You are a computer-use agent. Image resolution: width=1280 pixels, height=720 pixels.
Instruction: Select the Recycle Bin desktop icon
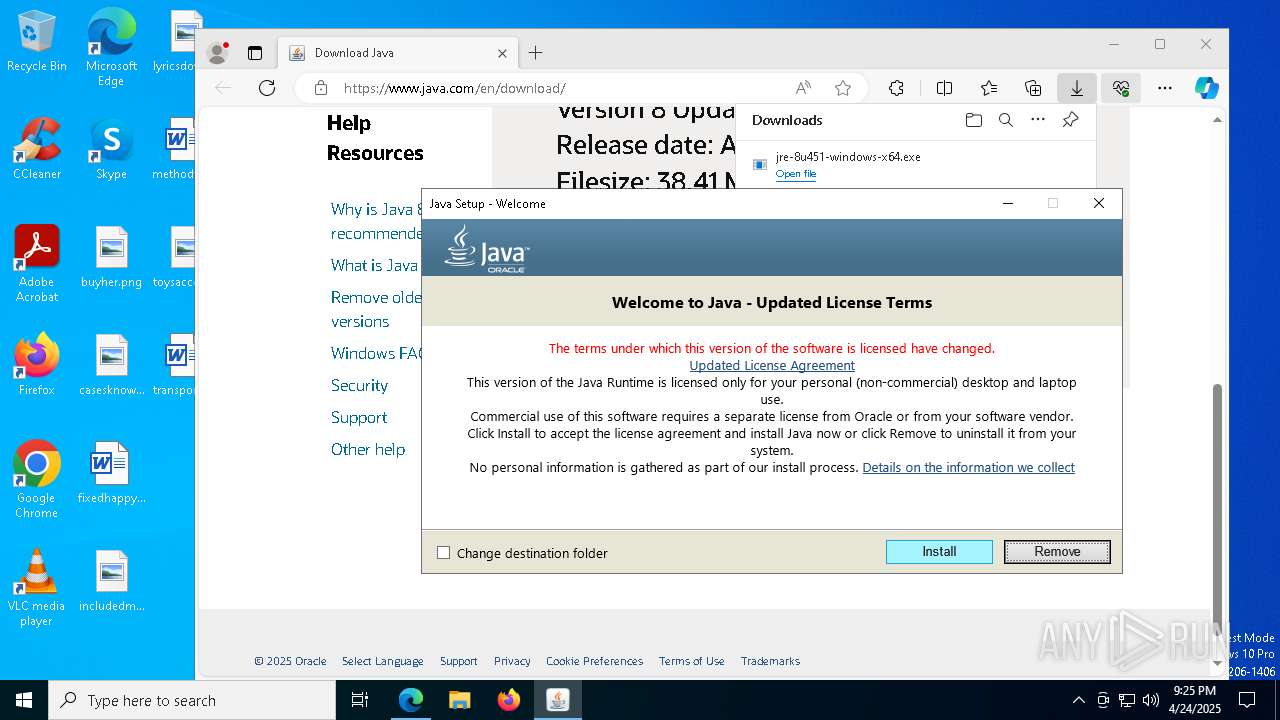(x=37, y=42)
